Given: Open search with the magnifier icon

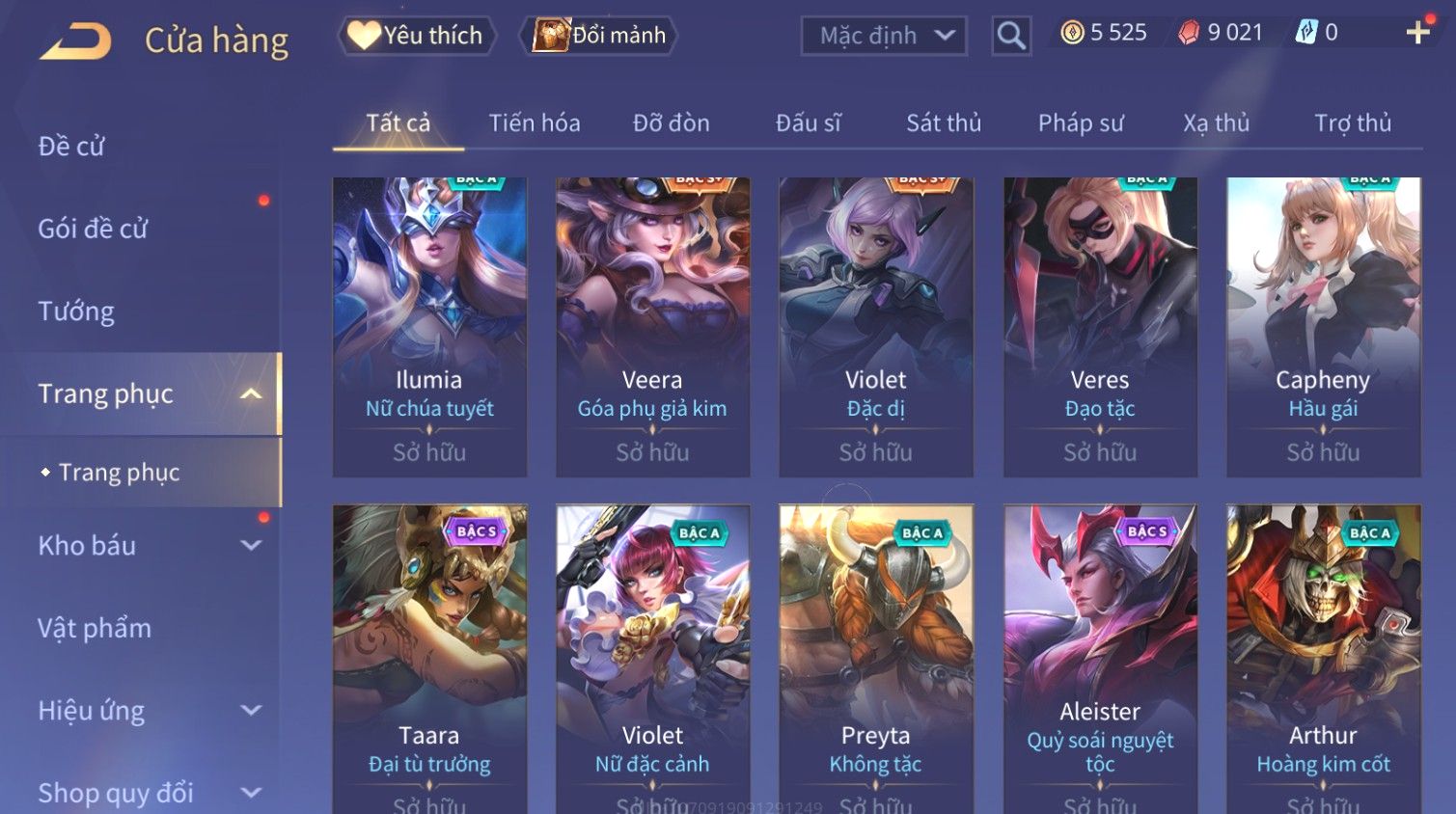Looking at the screenshot, I should (x=1011, y=36).
